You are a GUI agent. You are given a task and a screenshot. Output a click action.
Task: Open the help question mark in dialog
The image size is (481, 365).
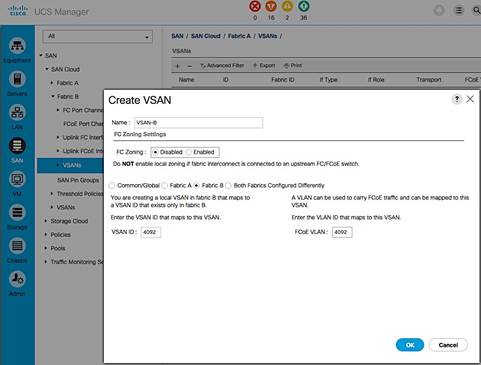[x=457, y=99]
